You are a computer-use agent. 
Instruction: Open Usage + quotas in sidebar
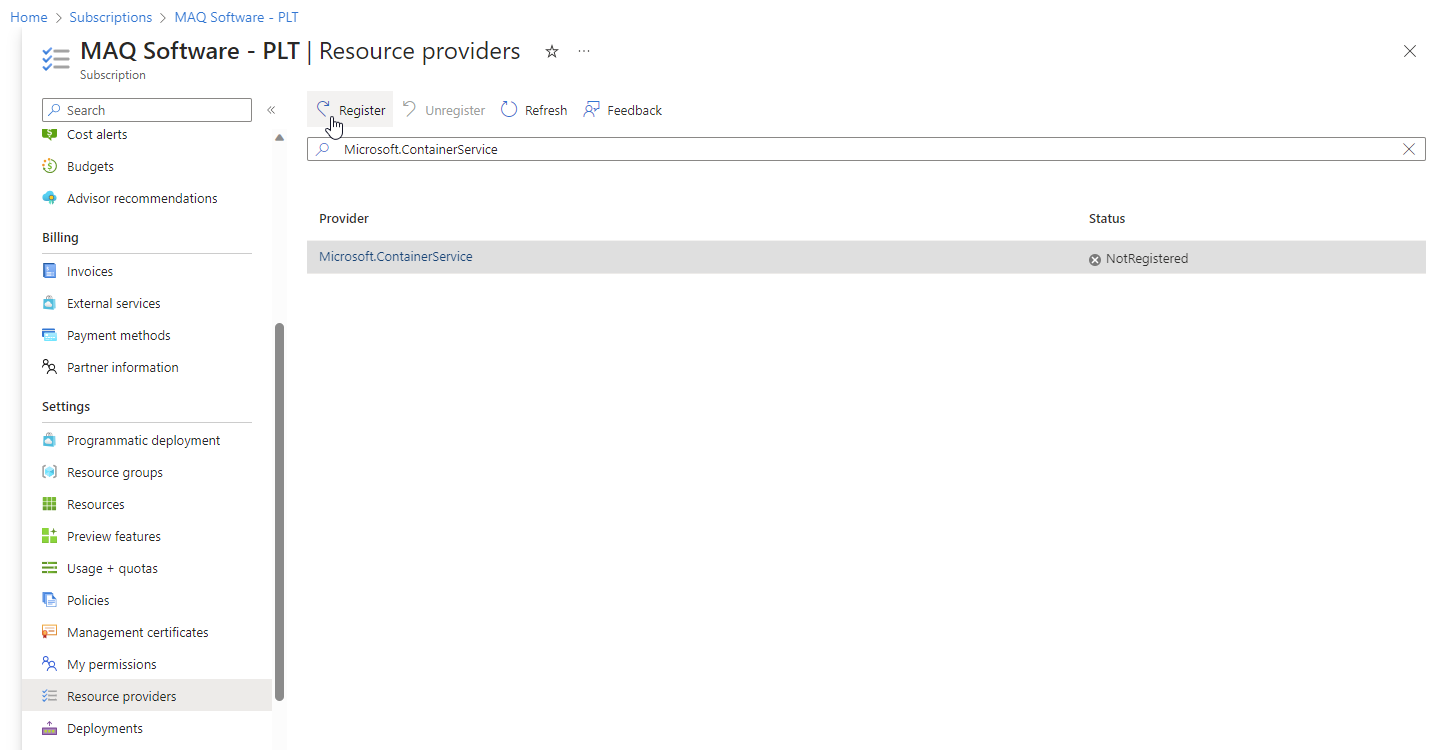click(x=112, y=569)
